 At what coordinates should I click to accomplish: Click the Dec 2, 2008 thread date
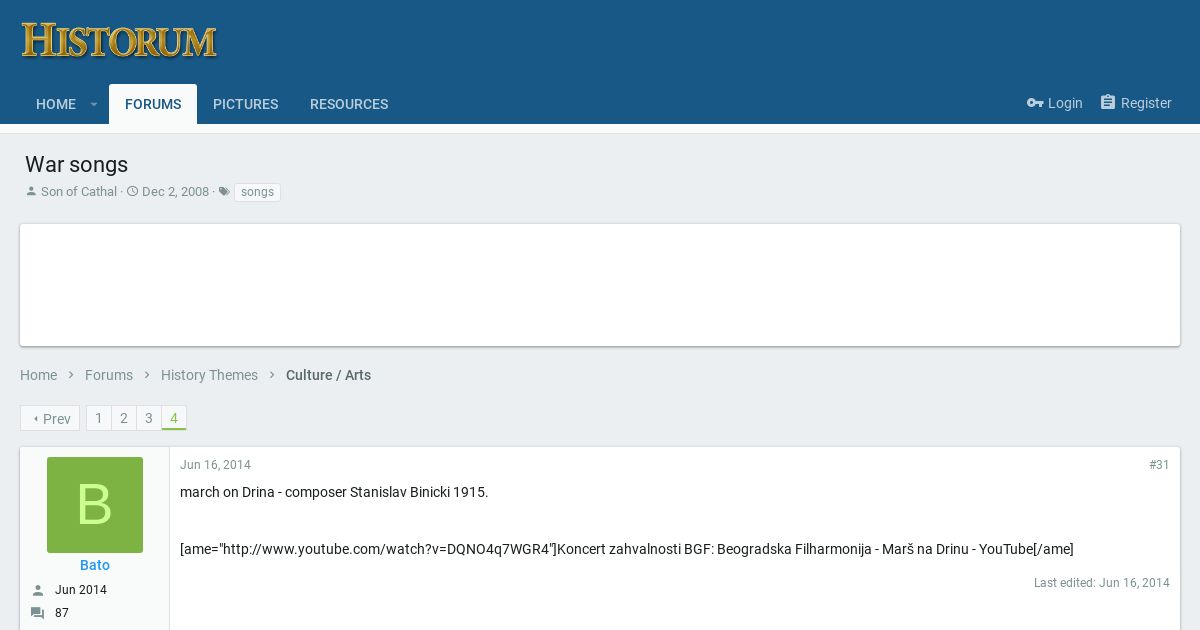point(175,192)
